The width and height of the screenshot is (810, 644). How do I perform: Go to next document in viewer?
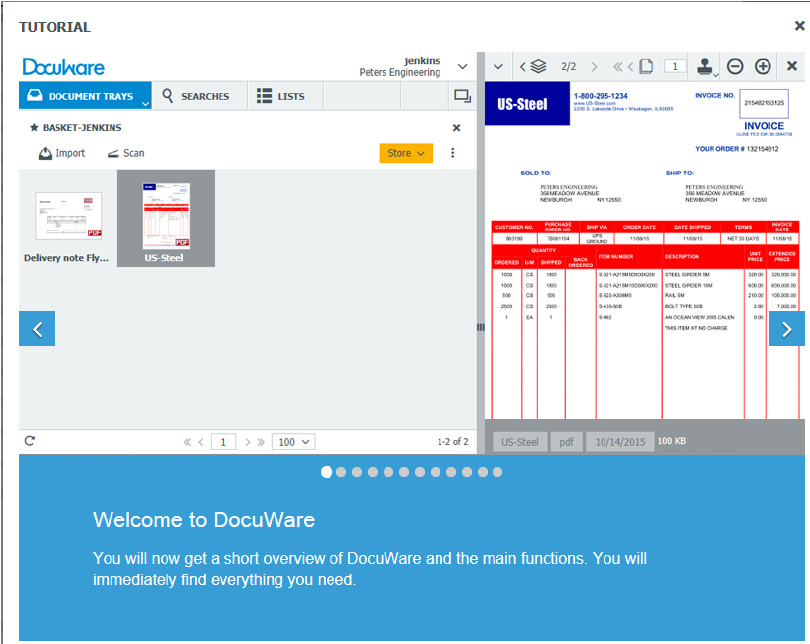coord(594,67)
